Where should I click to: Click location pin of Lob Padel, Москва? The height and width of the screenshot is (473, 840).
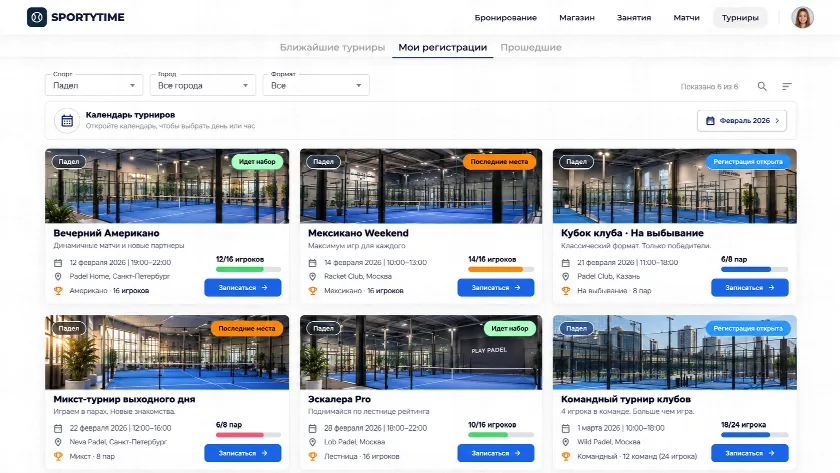point(312,442)
